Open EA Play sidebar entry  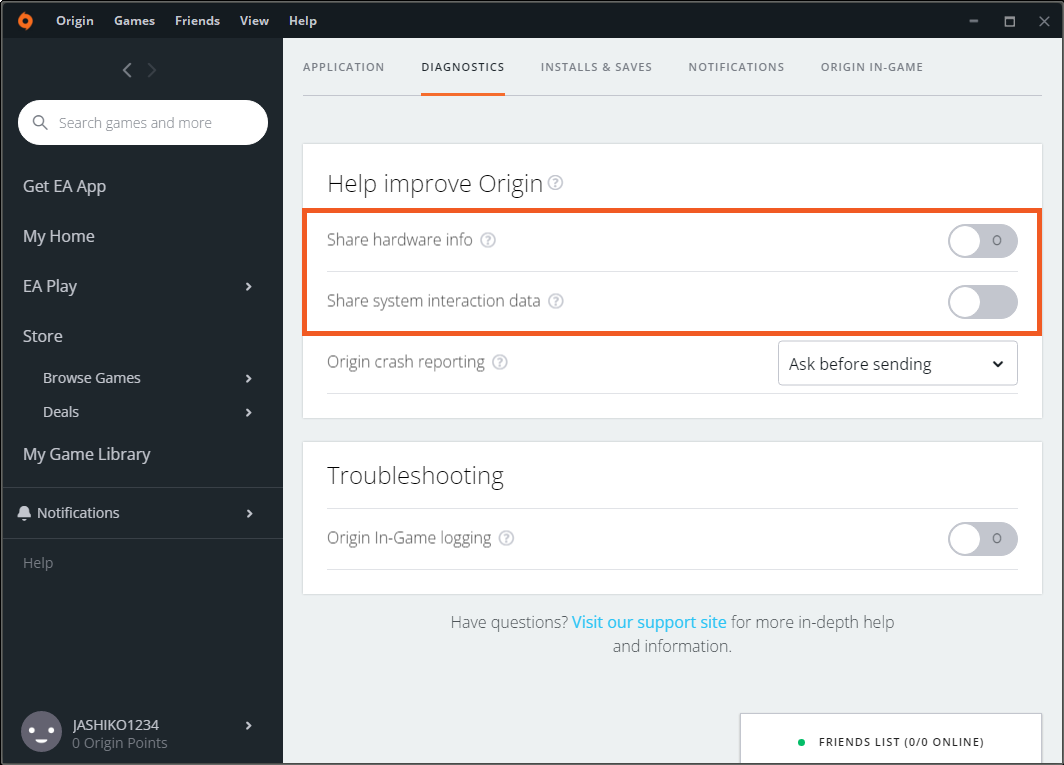pyautogui.click(x=50, y=286)
